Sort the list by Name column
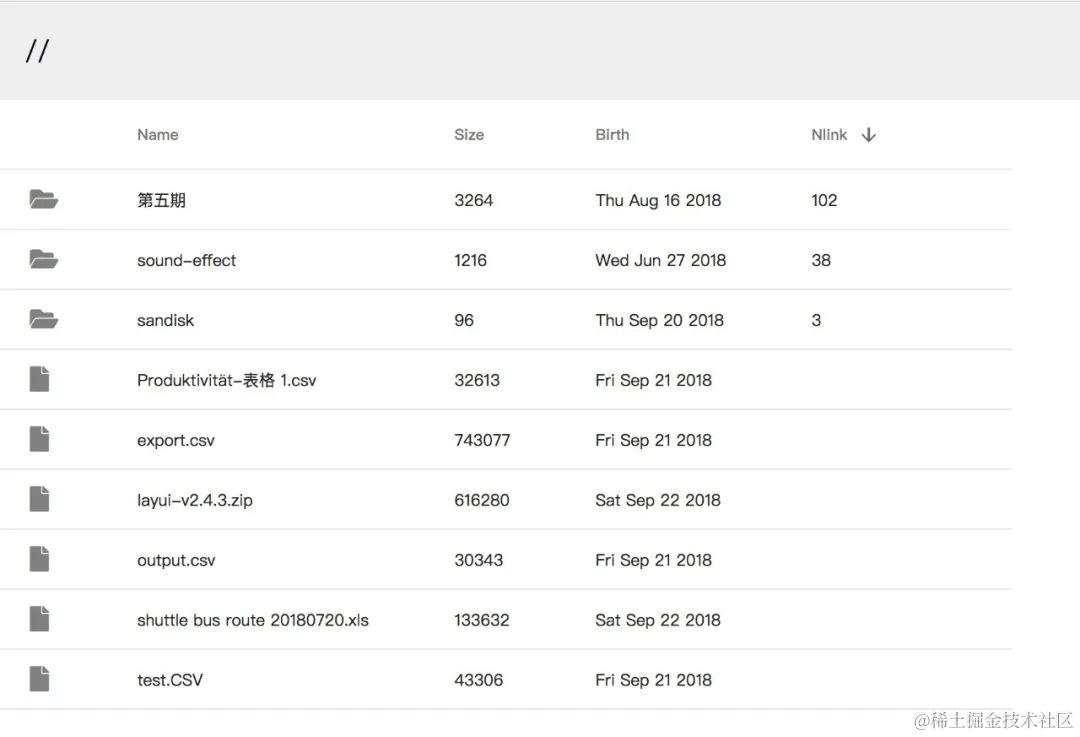Screen dimensions: 1080x737 click(158, 135)
